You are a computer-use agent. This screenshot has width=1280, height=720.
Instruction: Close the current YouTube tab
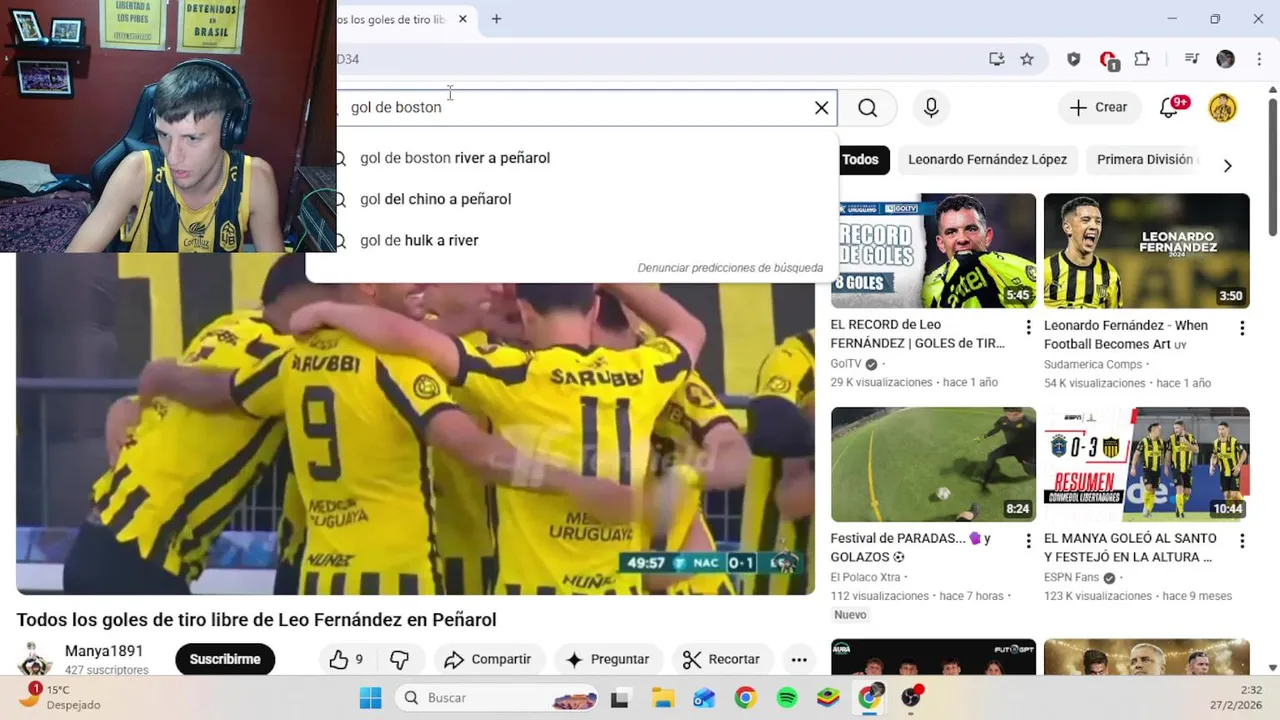[x=462, y=19]
